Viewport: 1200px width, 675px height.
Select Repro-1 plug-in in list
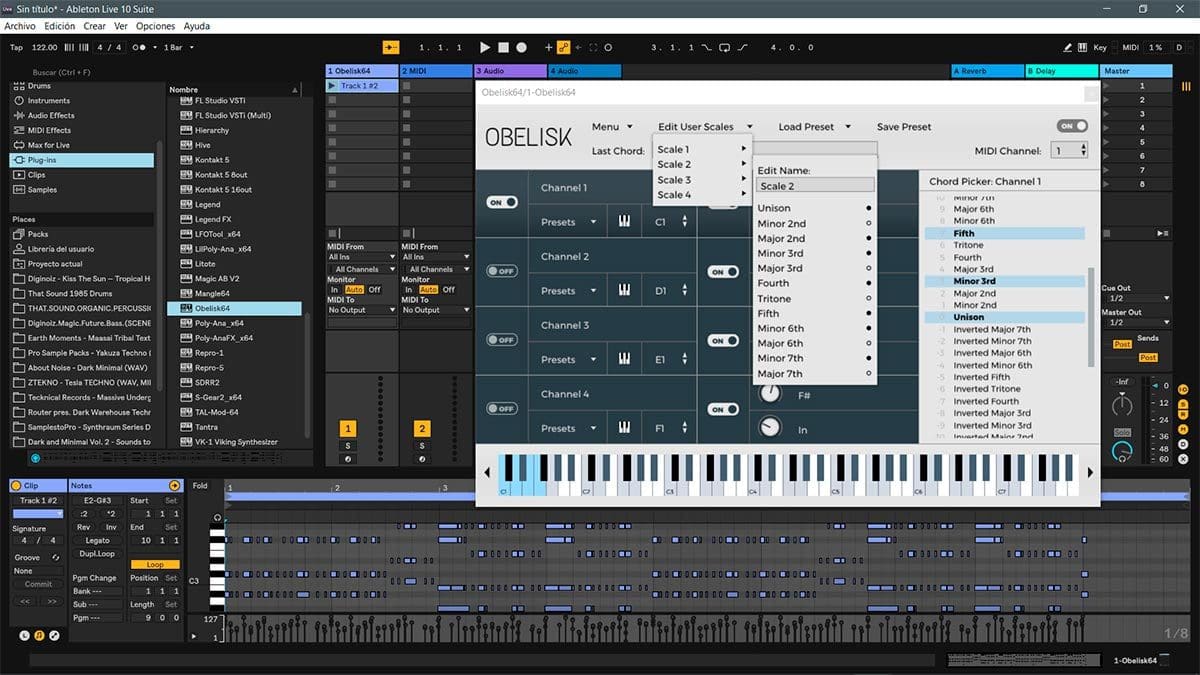click(x=209, y=353)
